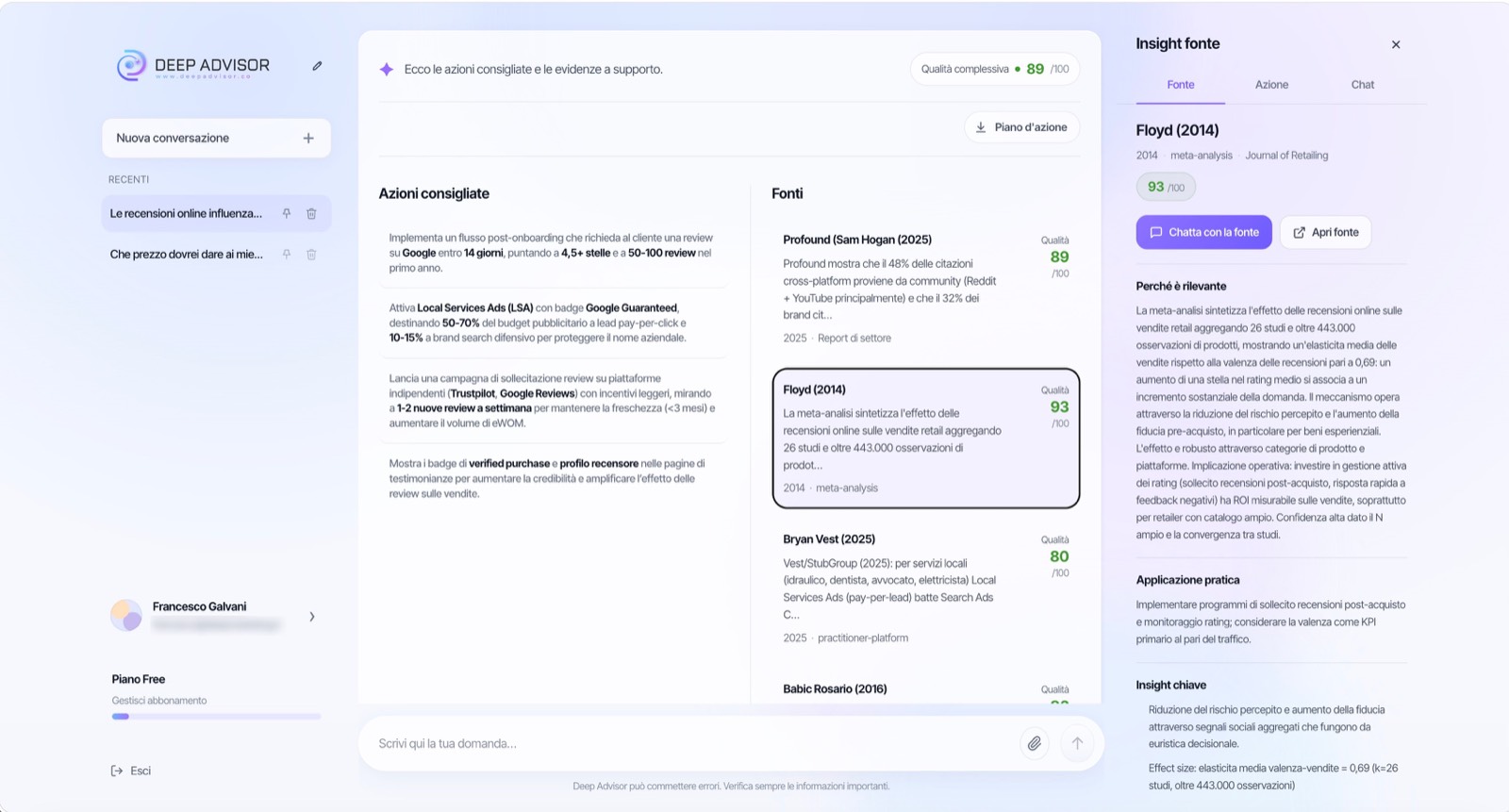
Task: Click the sparkle icon before the answer text
Action: (x=386, y=69)
